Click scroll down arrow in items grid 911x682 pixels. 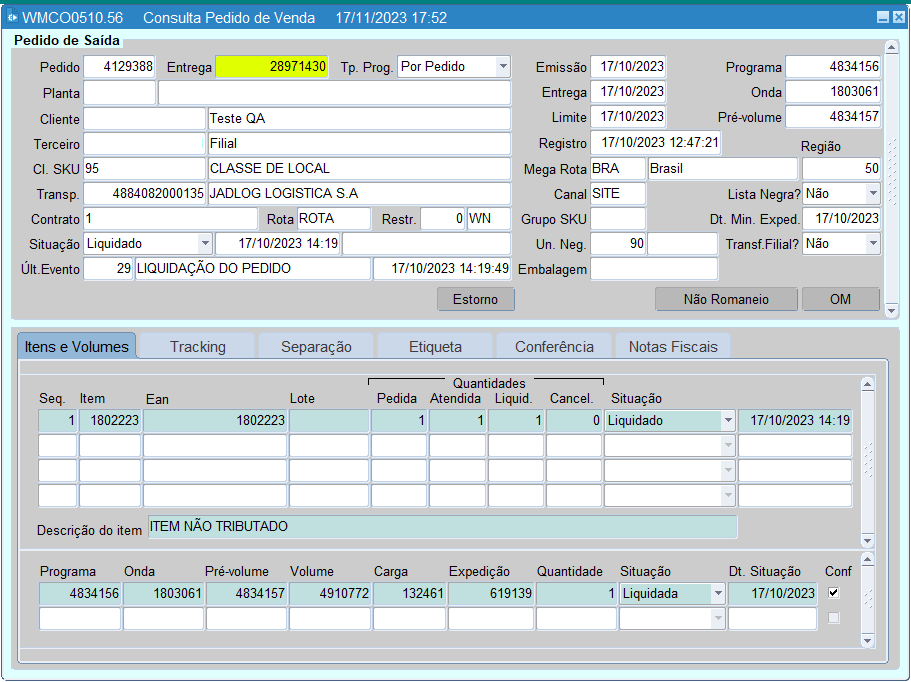(867, 539)
